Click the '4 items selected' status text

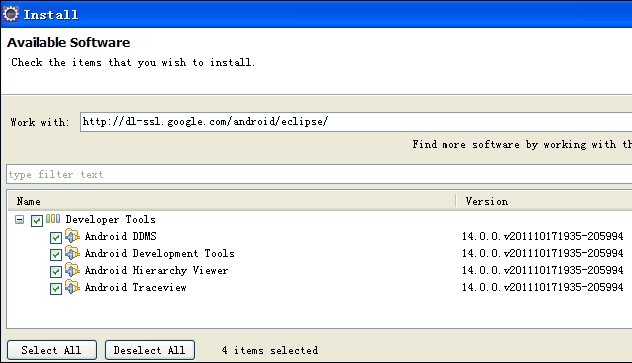[270, 350]
